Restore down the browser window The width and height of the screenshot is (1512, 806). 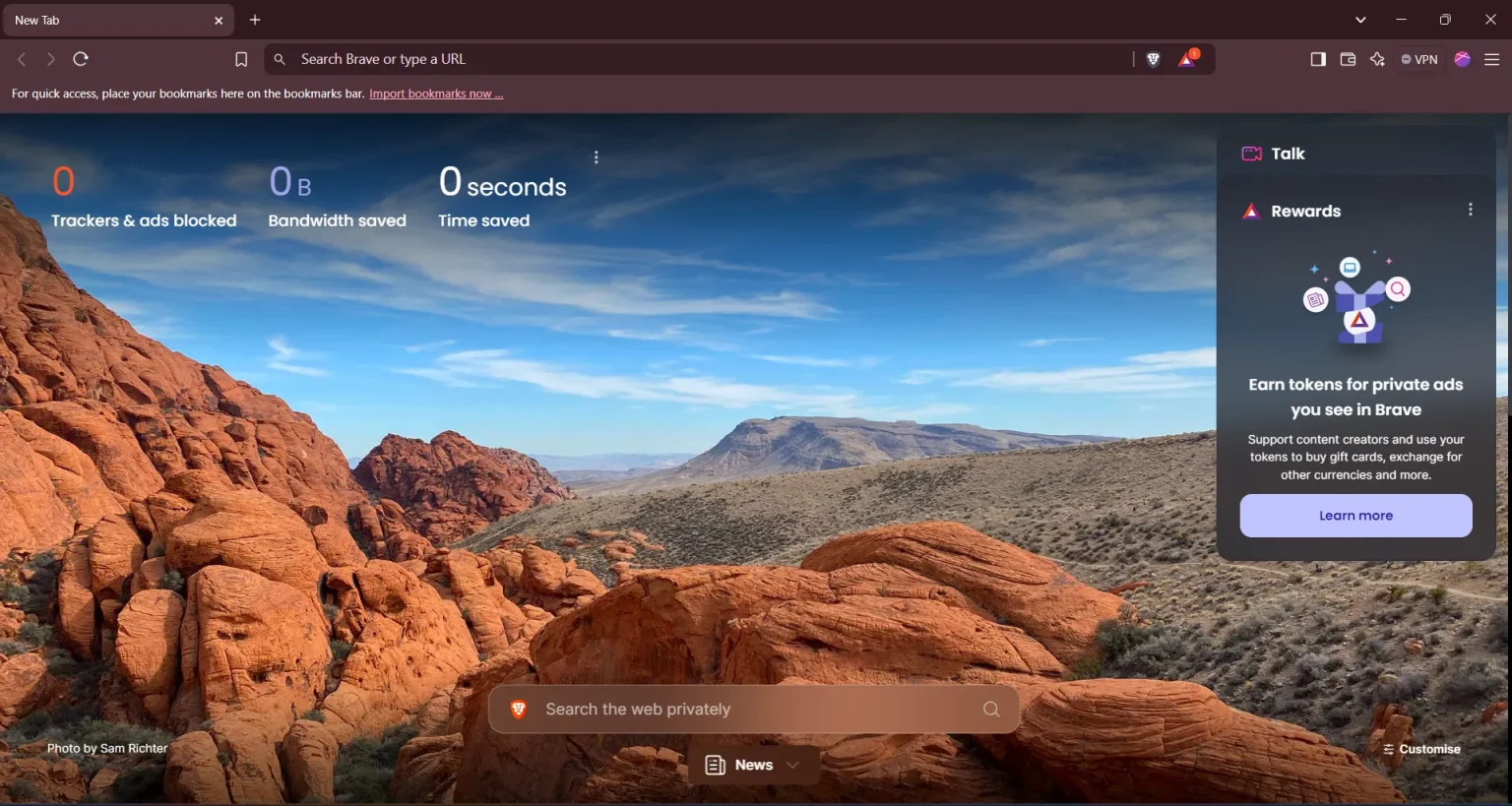pos(1445,20)
